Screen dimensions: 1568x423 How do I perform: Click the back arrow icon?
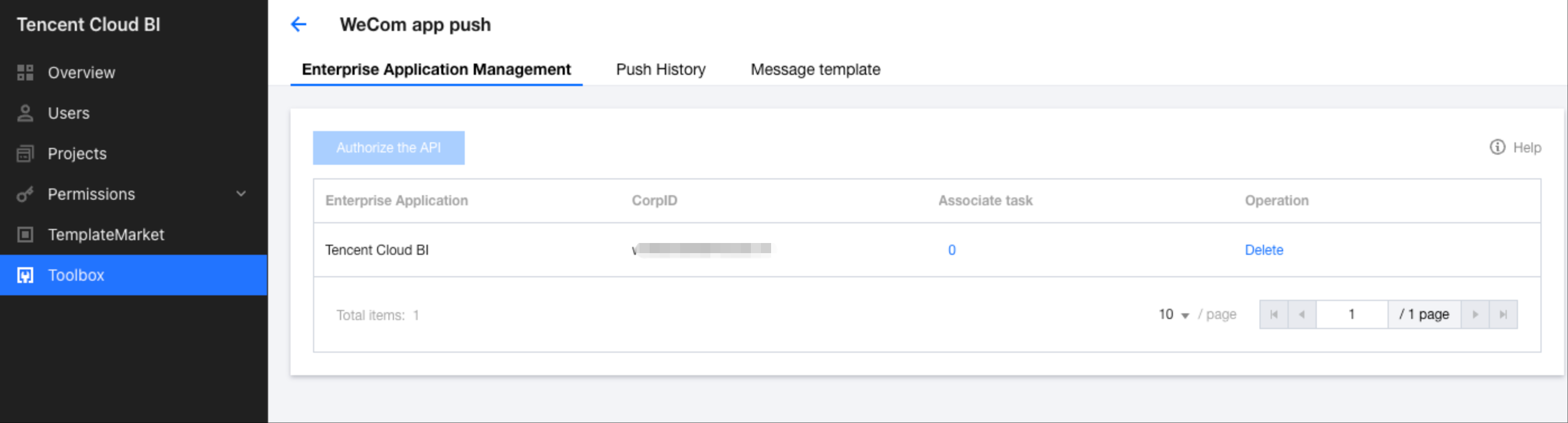pos(298,24)
